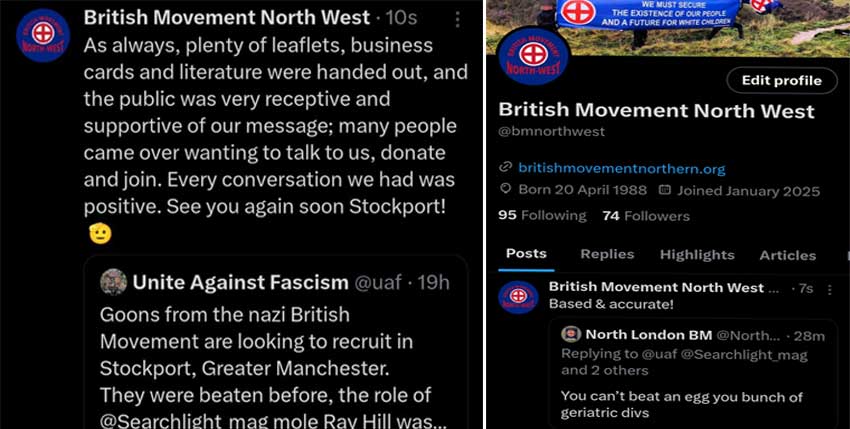Open the quoted North London BM reply

(693, 374)
